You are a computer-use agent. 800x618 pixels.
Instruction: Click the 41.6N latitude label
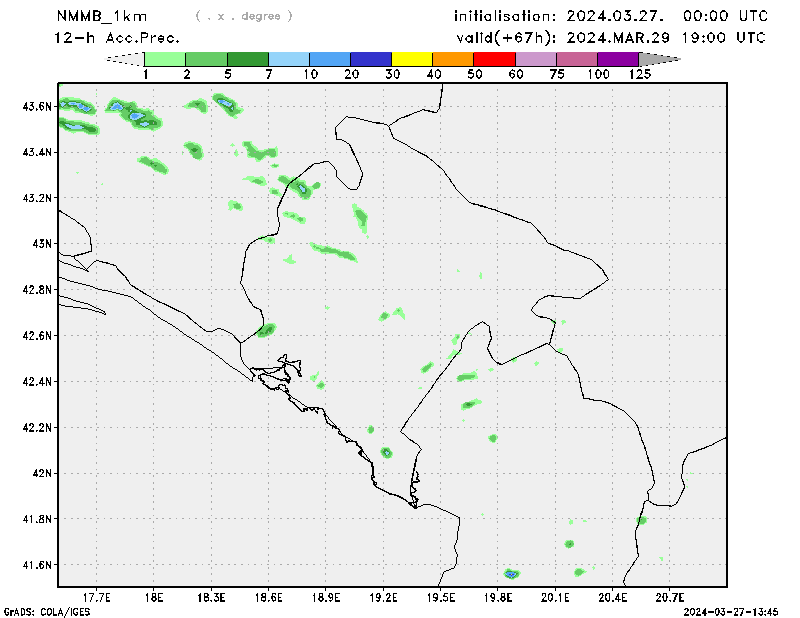click(x=37, y=565)
